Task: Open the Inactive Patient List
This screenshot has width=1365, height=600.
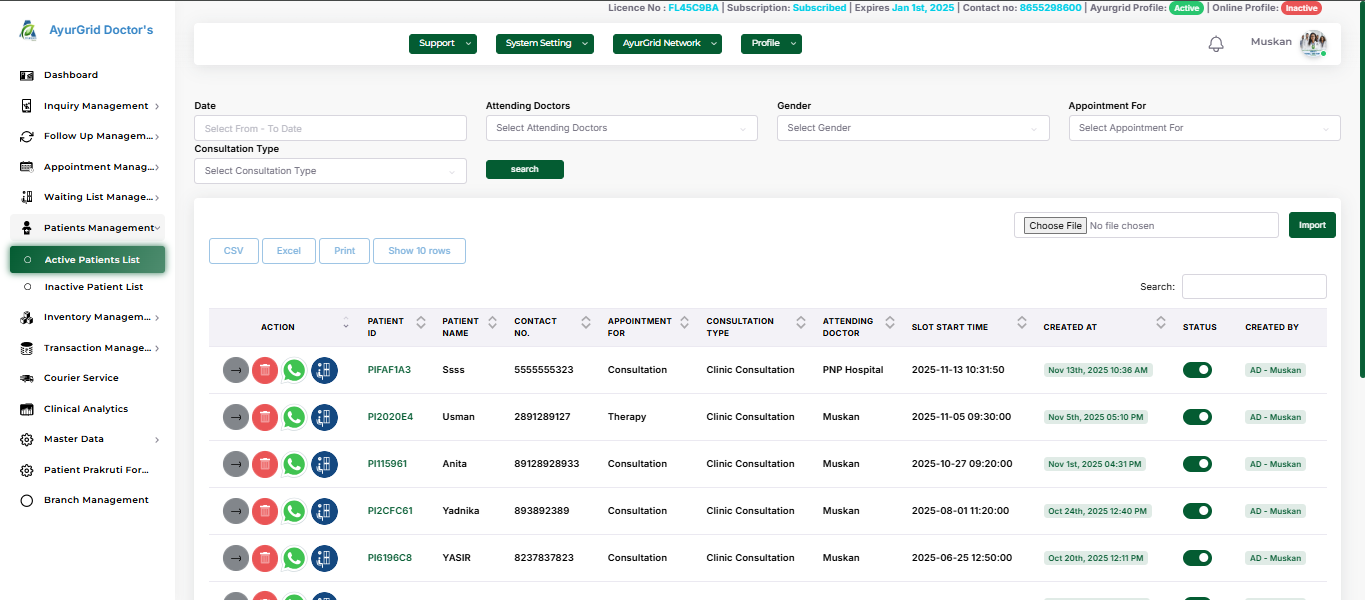Action: [x=93, y=287]
